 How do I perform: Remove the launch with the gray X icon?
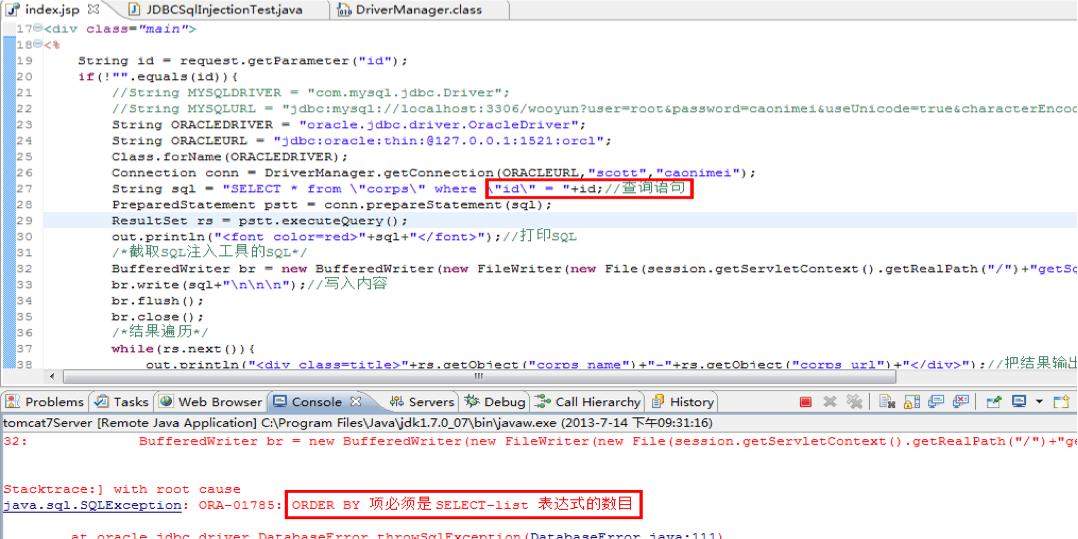pyautogui.click(x=830, y=402)
